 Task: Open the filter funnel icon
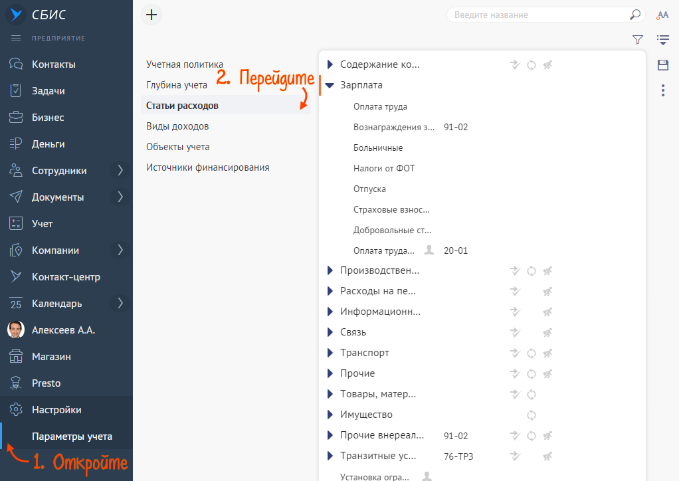(x=637, y=40)
